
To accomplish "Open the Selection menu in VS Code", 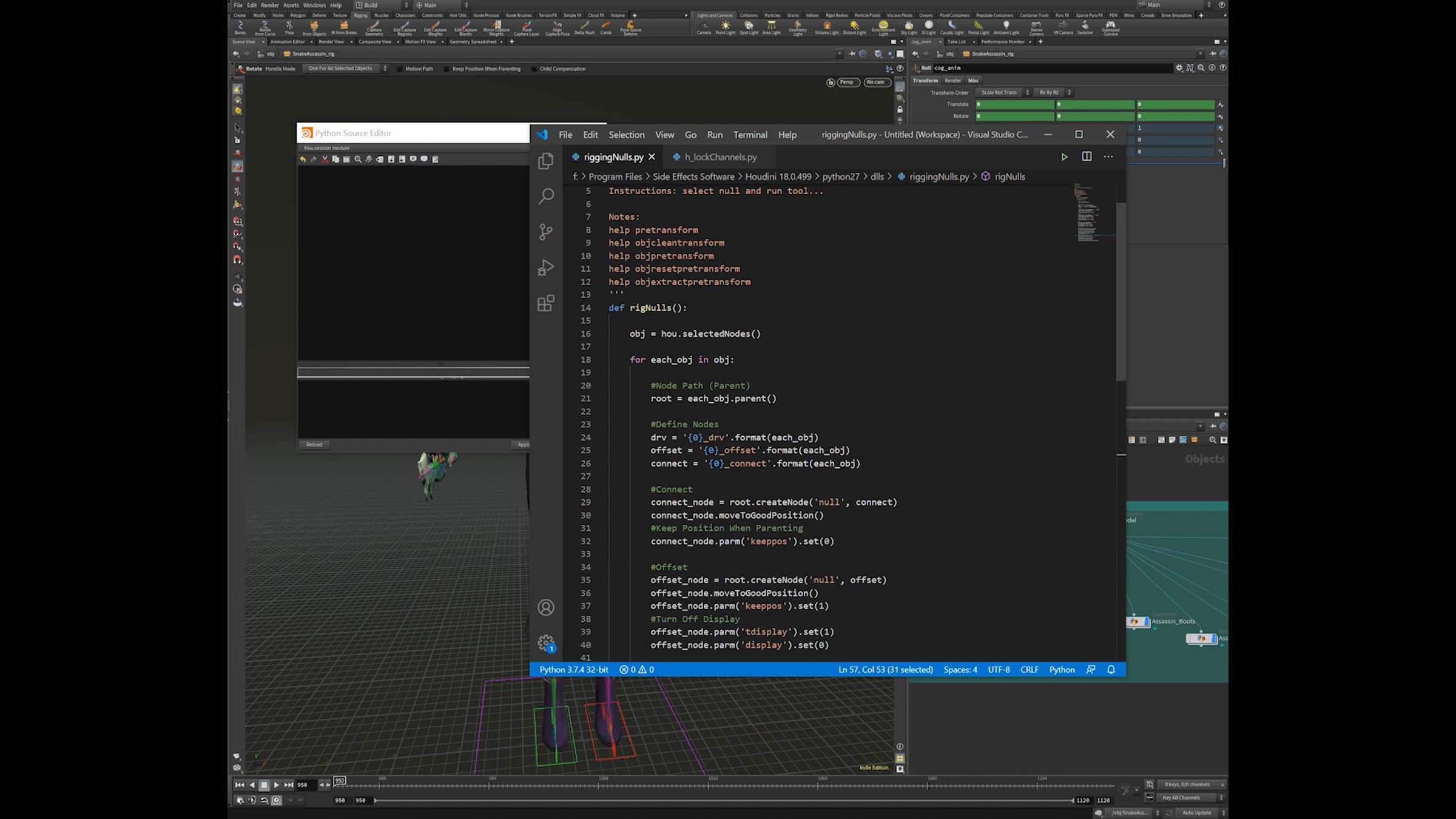I will tap(626, 135).
